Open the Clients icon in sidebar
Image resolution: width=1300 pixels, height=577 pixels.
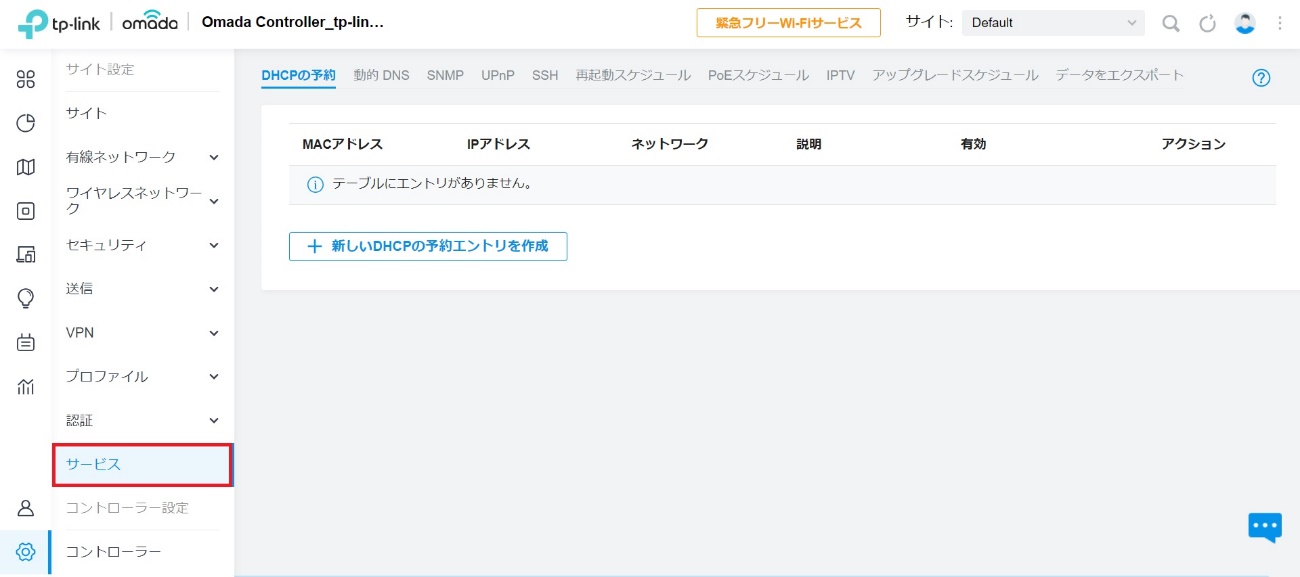click(26, 255)
